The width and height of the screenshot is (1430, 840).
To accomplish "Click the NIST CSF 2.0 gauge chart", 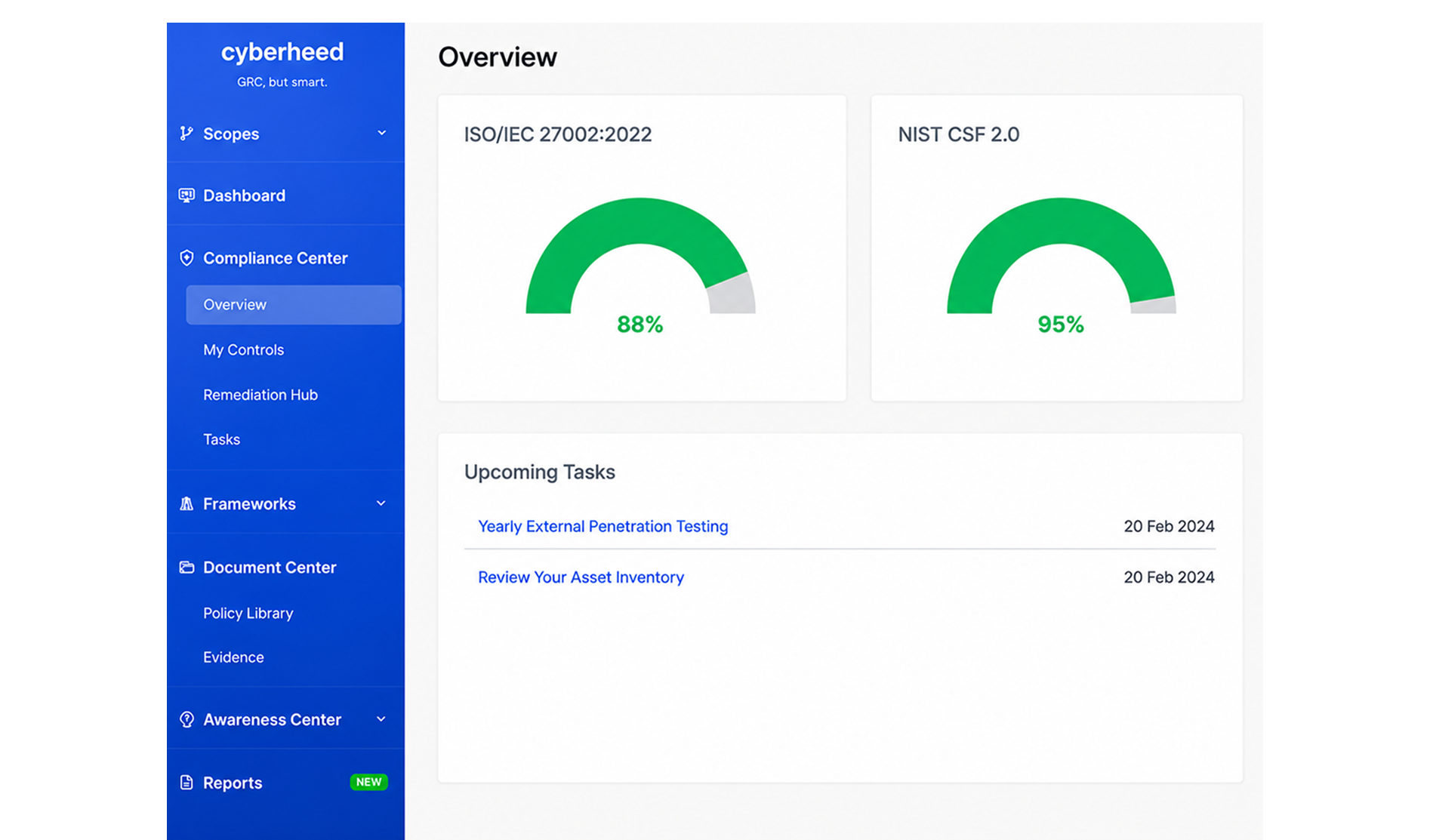I will pos(1061,255).
